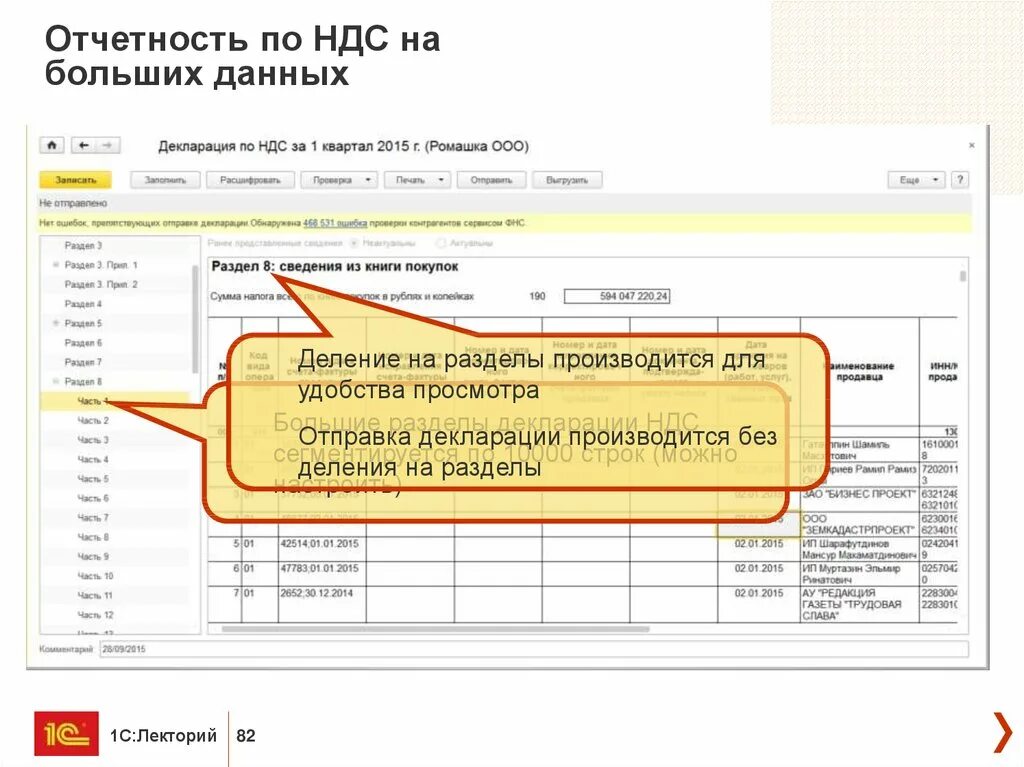Image resolution: width=1024 pixels, height=767 pixels.
Task: Expand Раздел 3. Прил. 1 node
Action: coord(56,265)
